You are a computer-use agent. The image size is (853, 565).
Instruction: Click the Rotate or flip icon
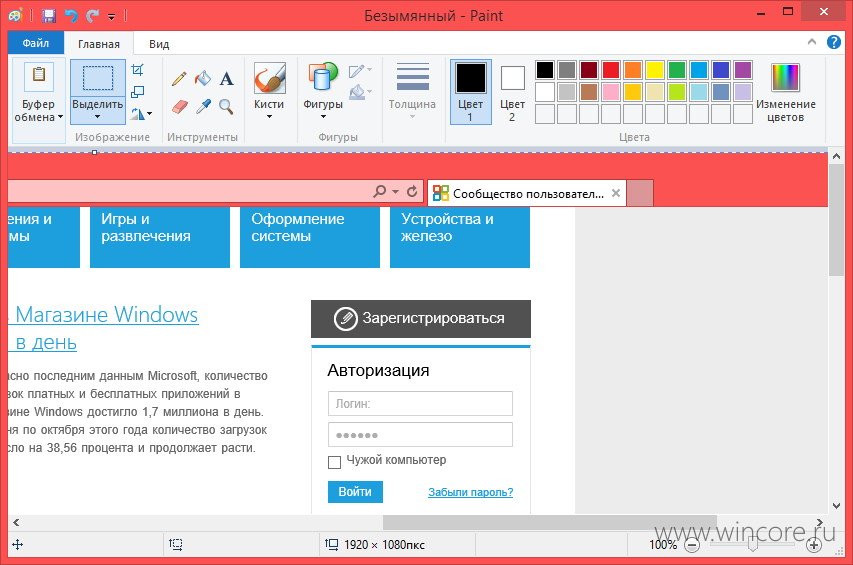(x=137, y=114)
